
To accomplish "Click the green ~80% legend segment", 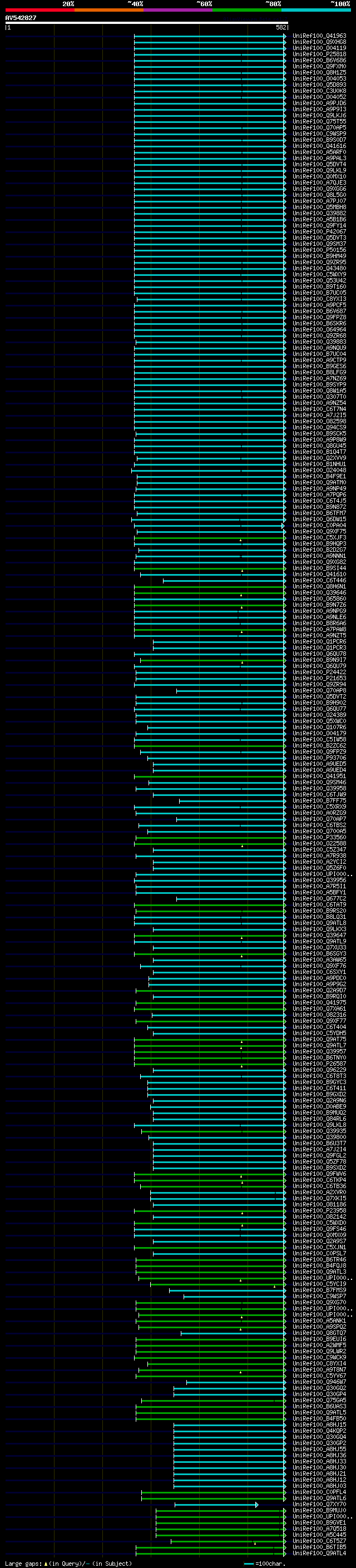I will [246, 10].
